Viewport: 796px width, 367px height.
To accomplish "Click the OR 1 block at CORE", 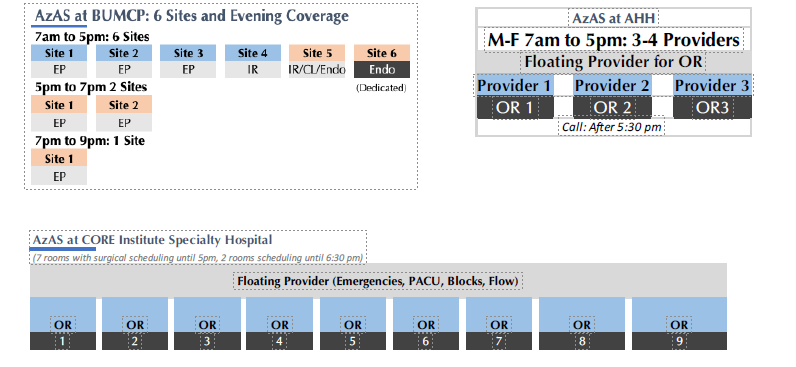I will coord(63,323).
